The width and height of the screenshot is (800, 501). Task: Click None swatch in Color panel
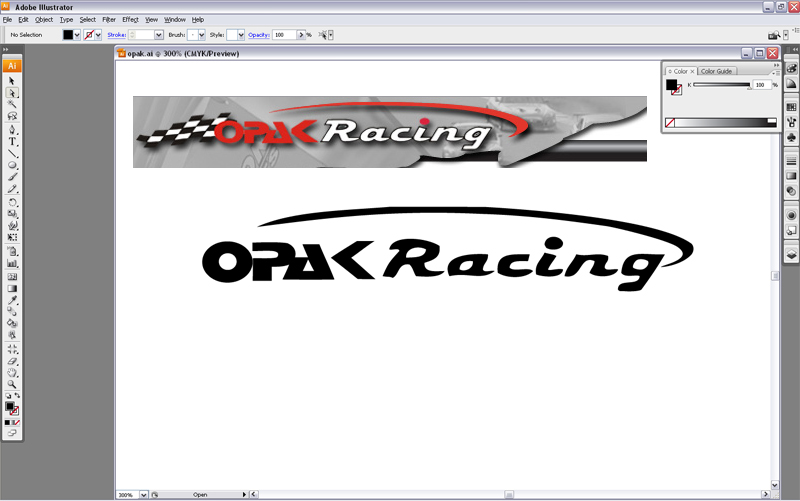point(670,122)
